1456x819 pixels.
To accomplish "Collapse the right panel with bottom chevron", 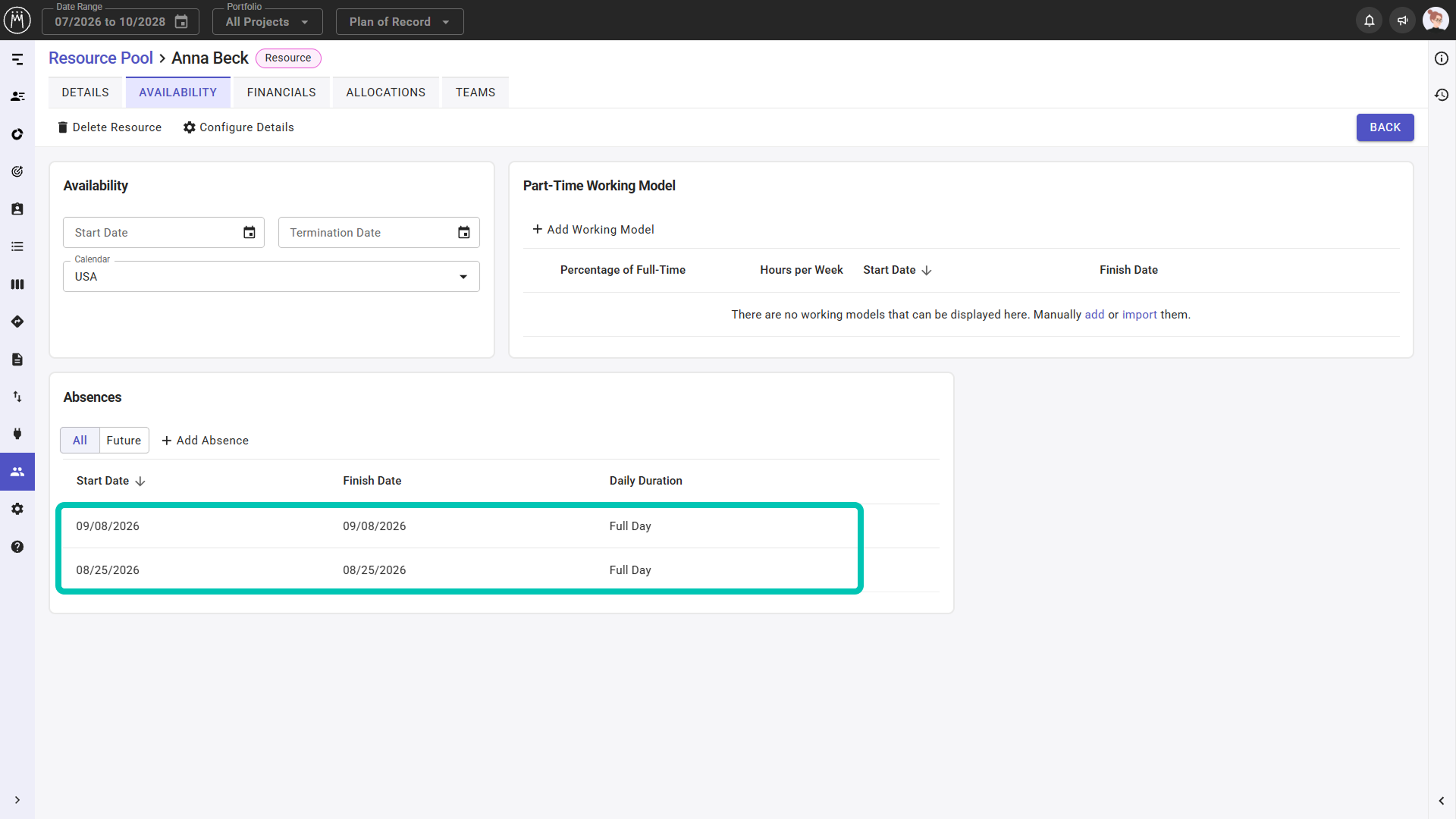I will pyautogui.click(x=1442, y=801).
